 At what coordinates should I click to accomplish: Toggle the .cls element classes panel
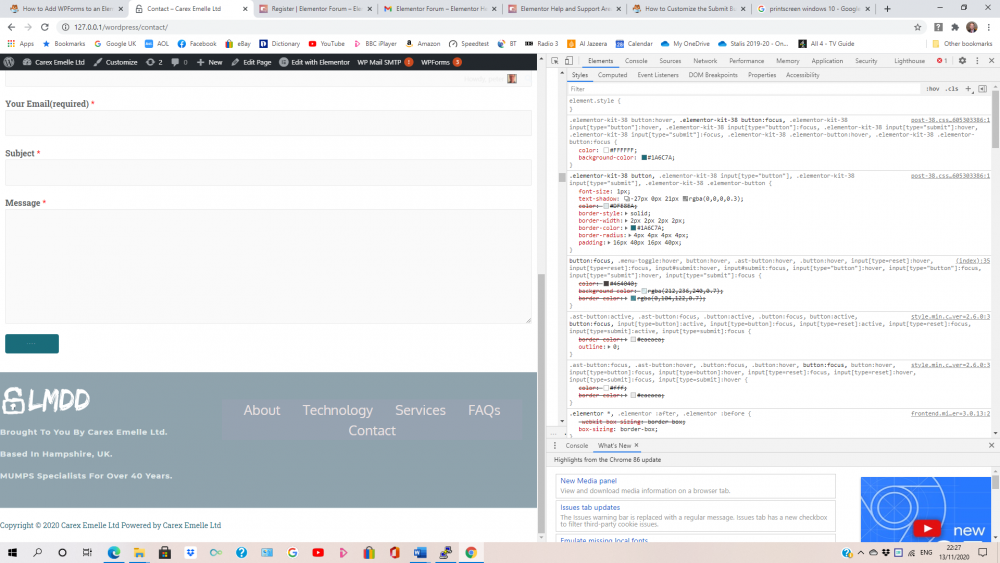click(x=952, y=89)
